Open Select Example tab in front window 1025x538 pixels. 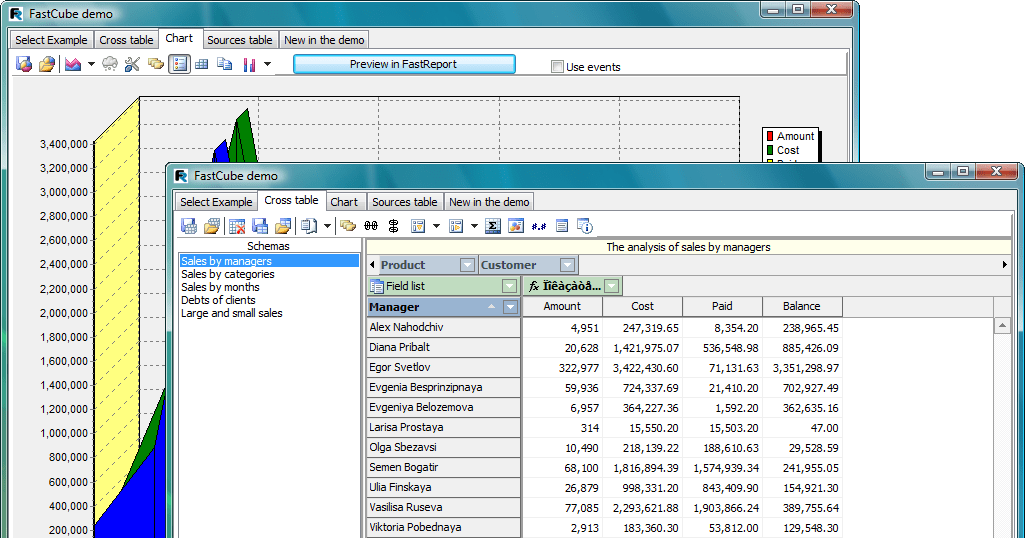pos(216,202)
